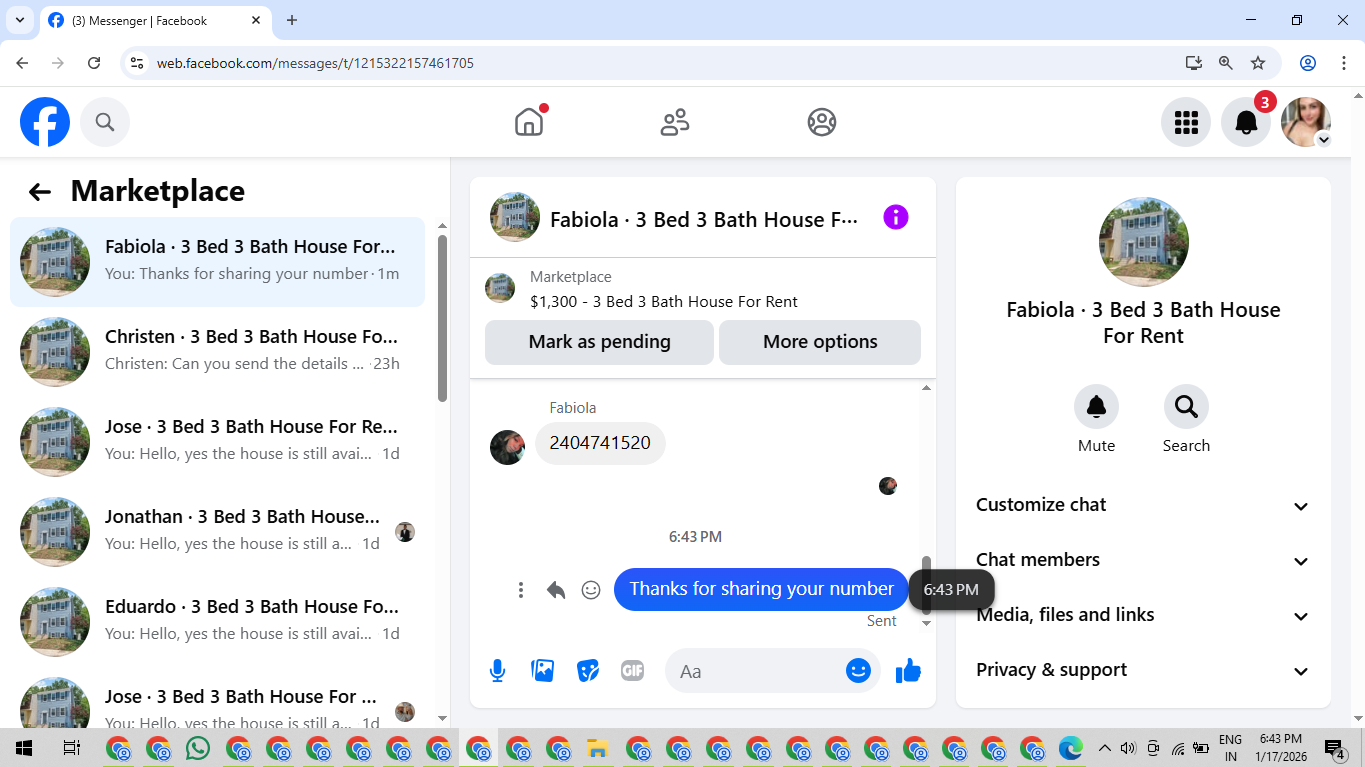
Task: Open Chrome three-dot menu
Action: tap(1343, 63)
